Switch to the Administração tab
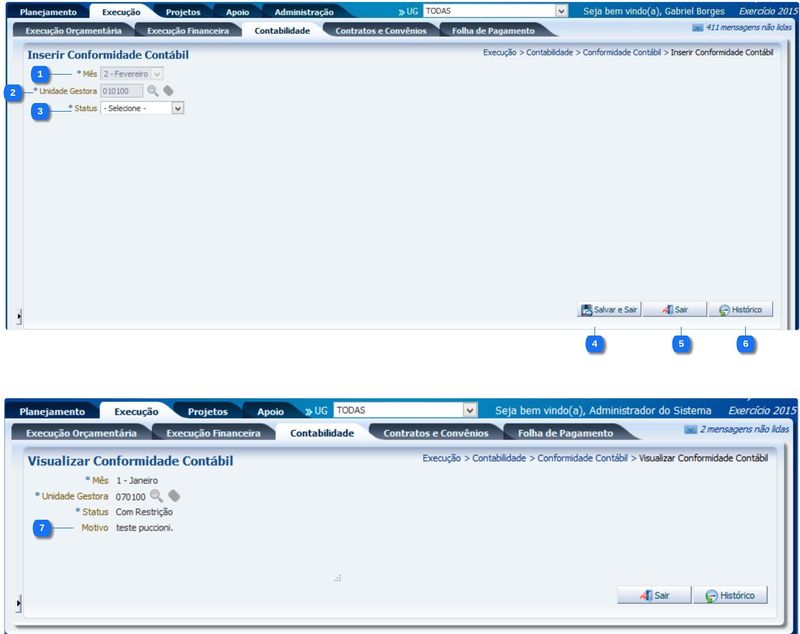 [304, 12]
